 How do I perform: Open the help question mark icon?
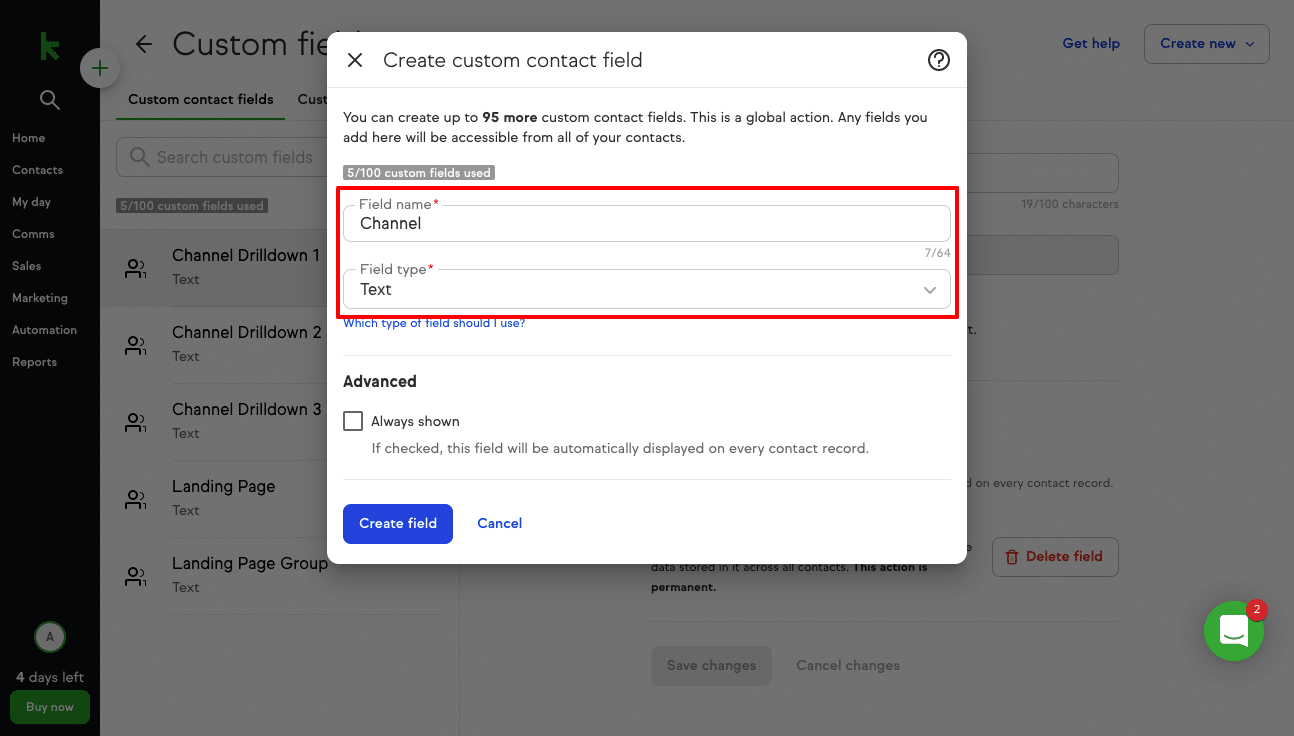938,61
